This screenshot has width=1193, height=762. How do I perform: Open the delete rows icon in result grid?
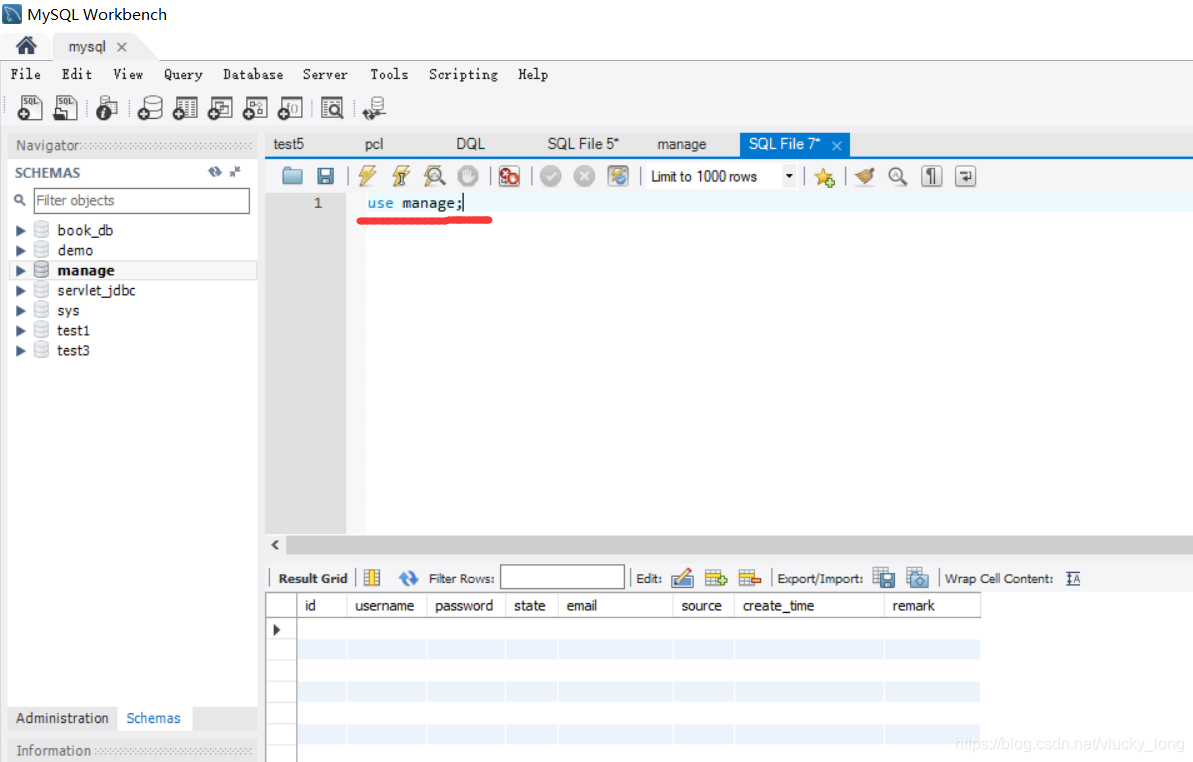pos(749,578)
